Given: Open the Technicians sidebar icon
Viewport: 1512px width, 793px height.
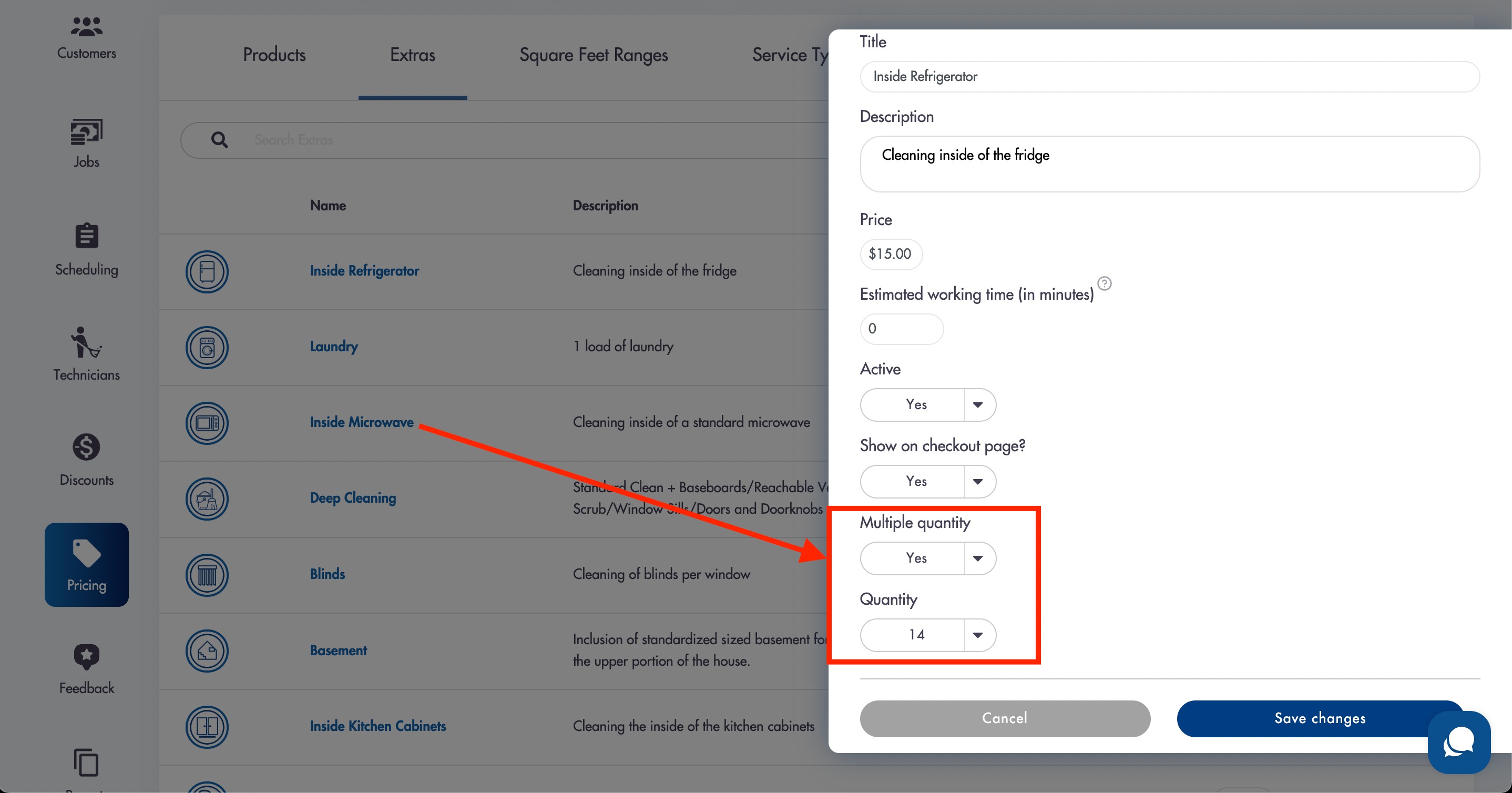Looking at the screenshot, I should coord(86,342).
